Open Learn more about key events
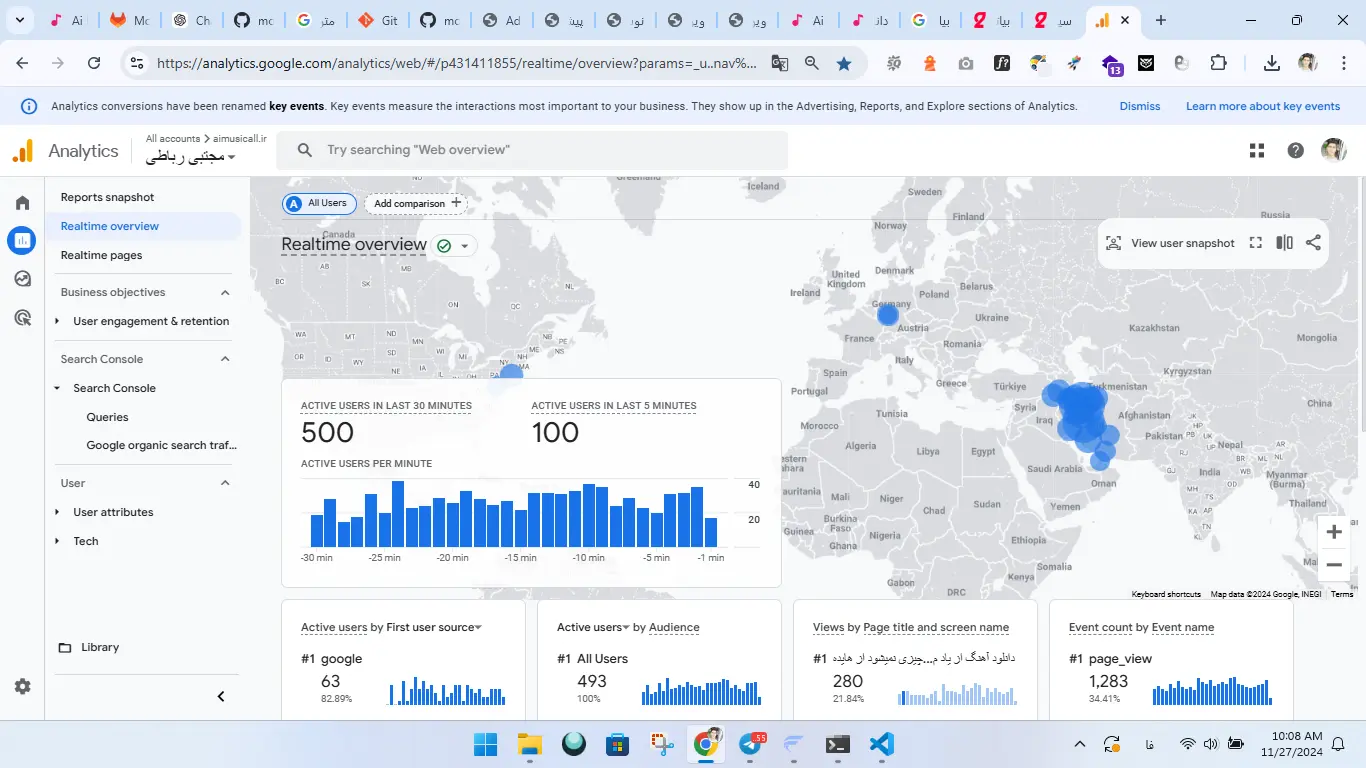The image size is (1366, 768). pos(1263,106)
